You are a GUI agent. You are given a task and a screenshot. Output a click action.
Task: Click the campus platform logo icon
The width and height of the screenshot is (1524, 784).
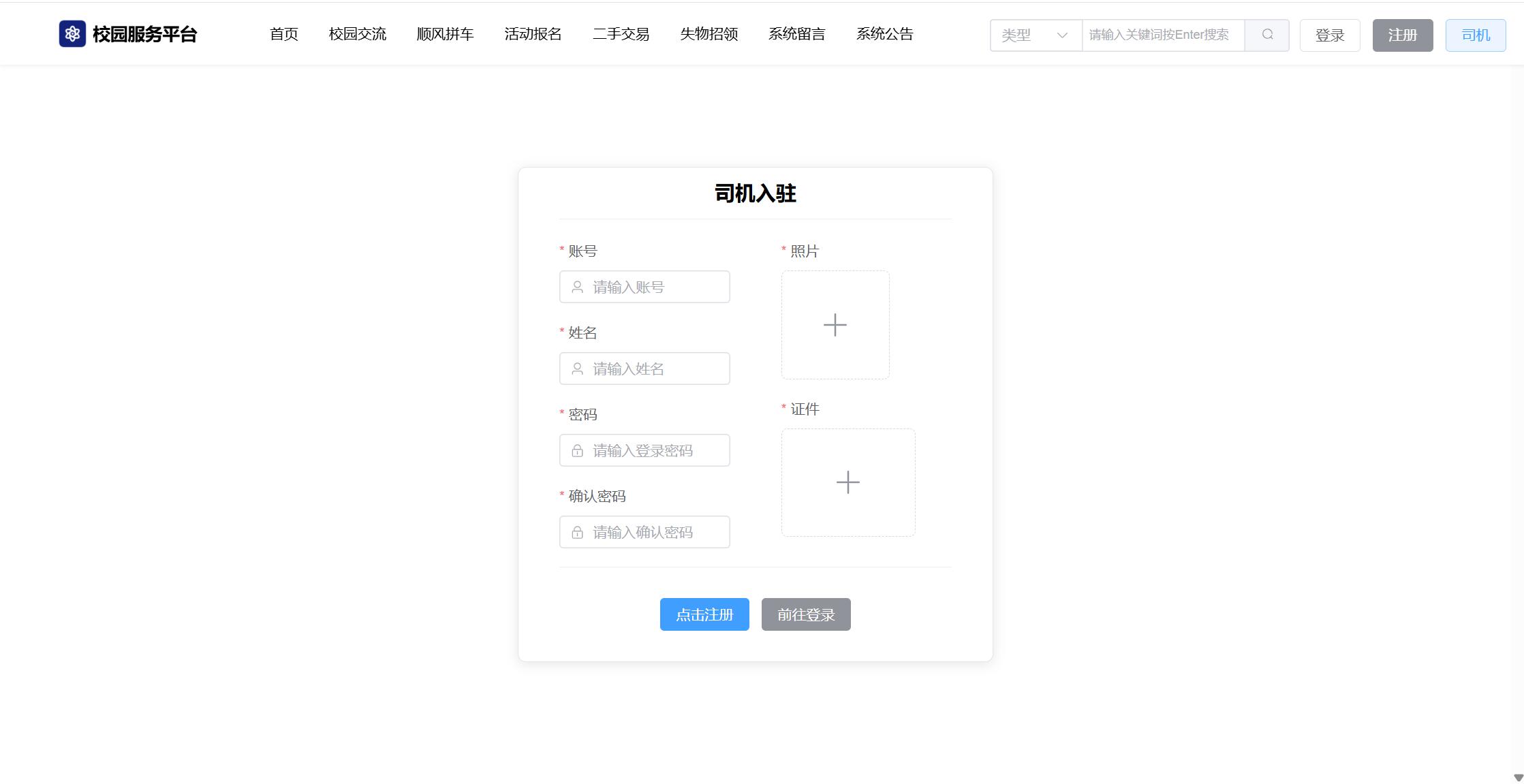tap(72, 34)
